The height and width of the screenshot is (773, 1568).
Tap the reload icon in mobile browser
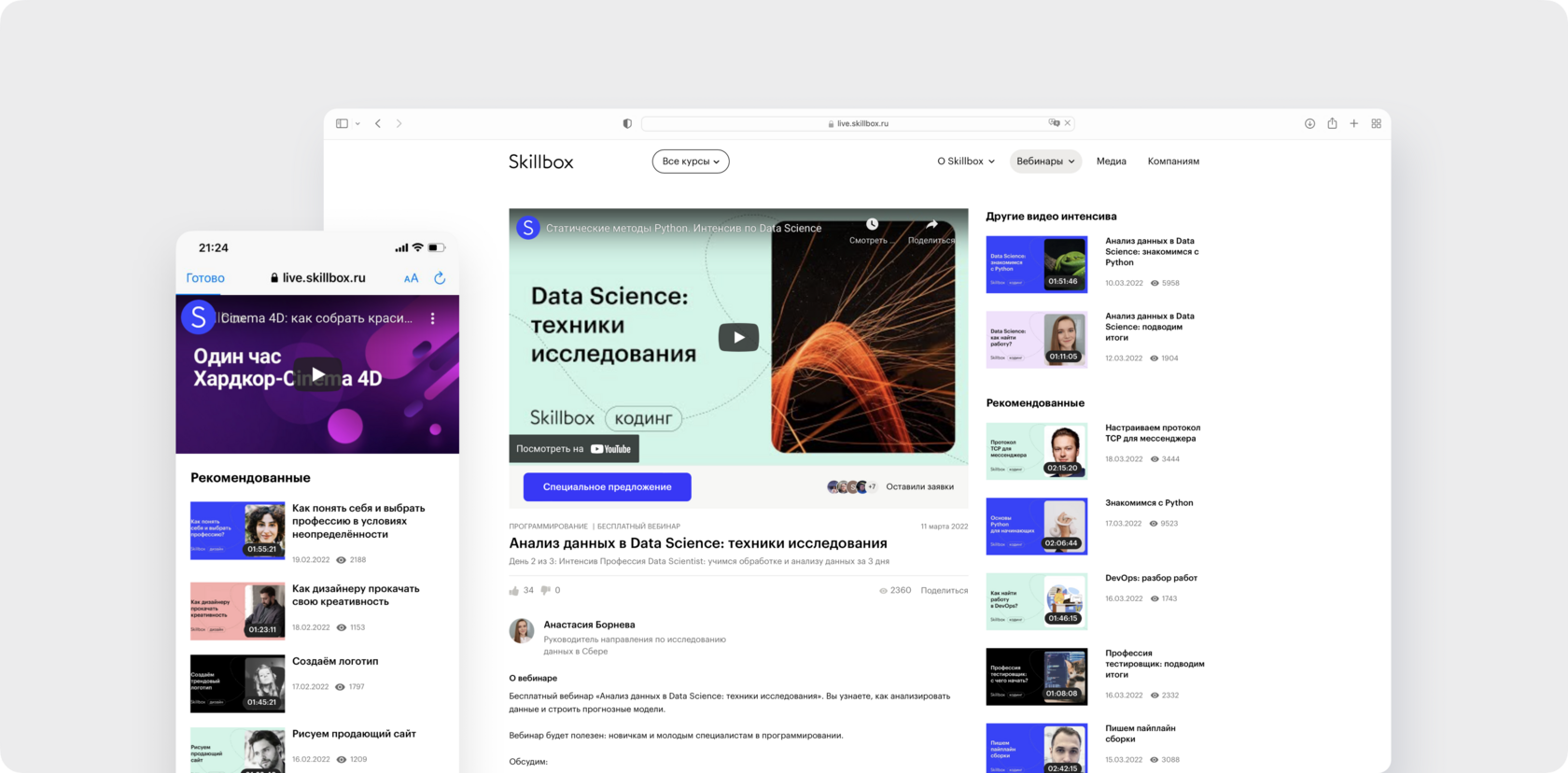tap(440, 278)
